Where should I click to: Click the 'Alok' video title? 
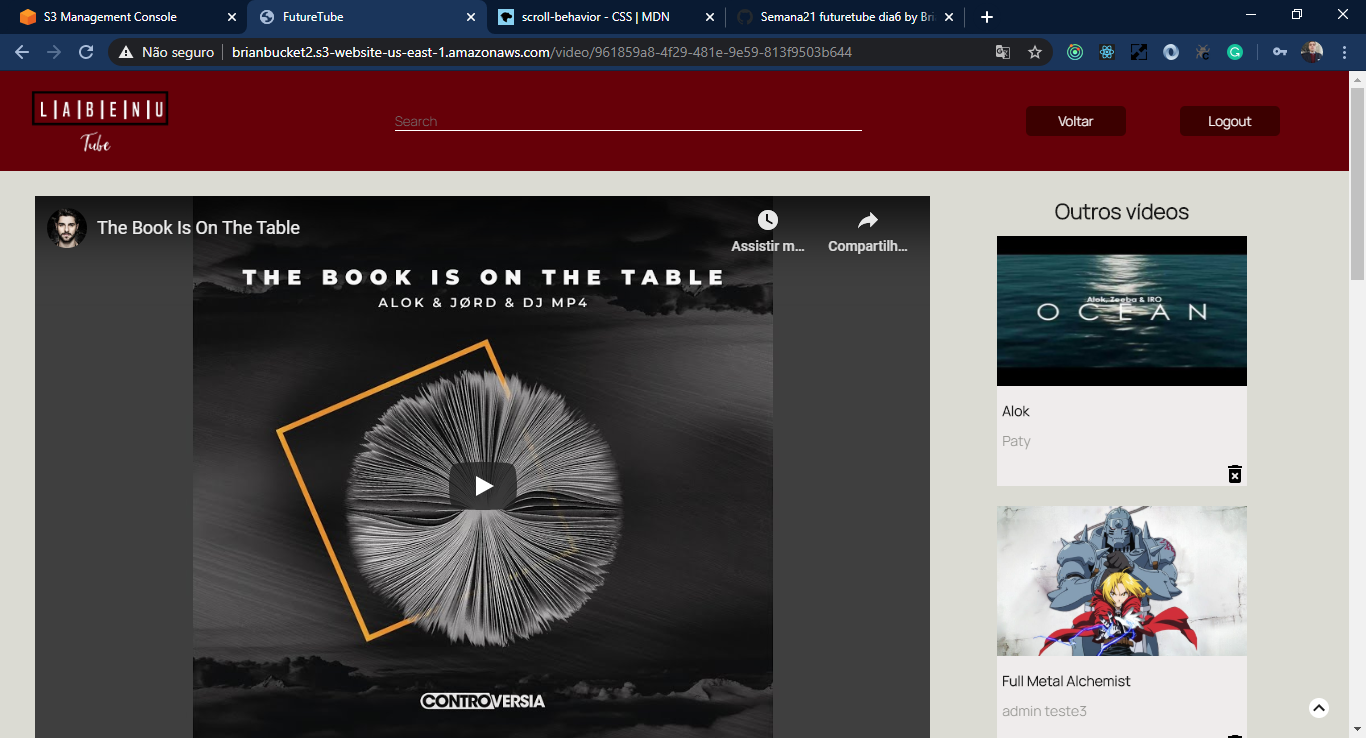[x=1016, y=411]
